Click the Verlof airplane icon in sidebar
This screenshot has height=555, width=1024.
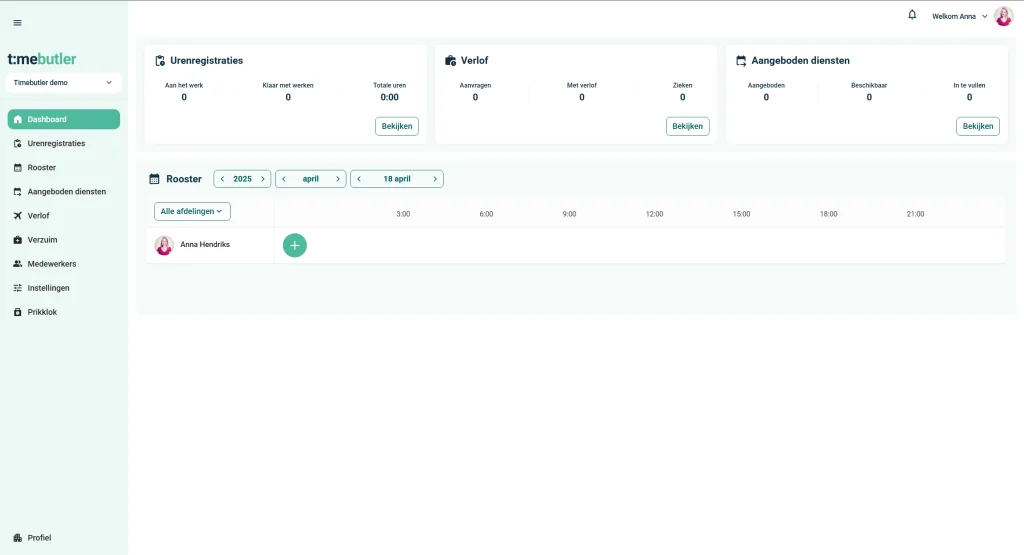18,215
